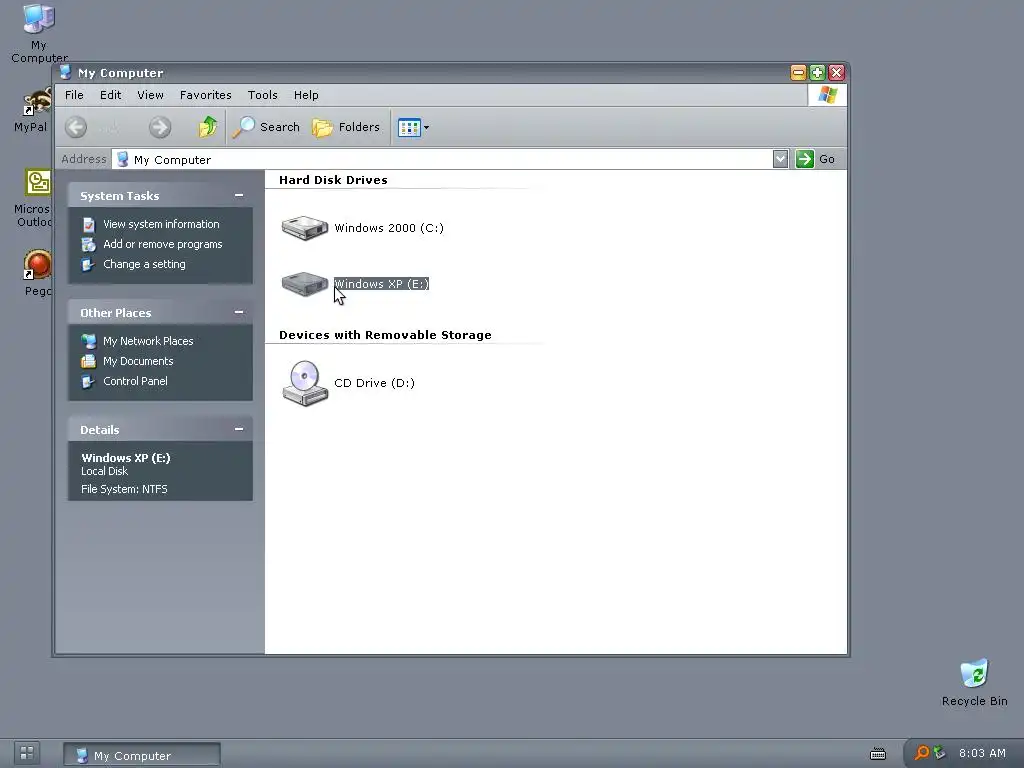Open the Favorites menu
The height and width of the screenshot is (768, 1024).
pyautogui.click(x=206, y=95)
